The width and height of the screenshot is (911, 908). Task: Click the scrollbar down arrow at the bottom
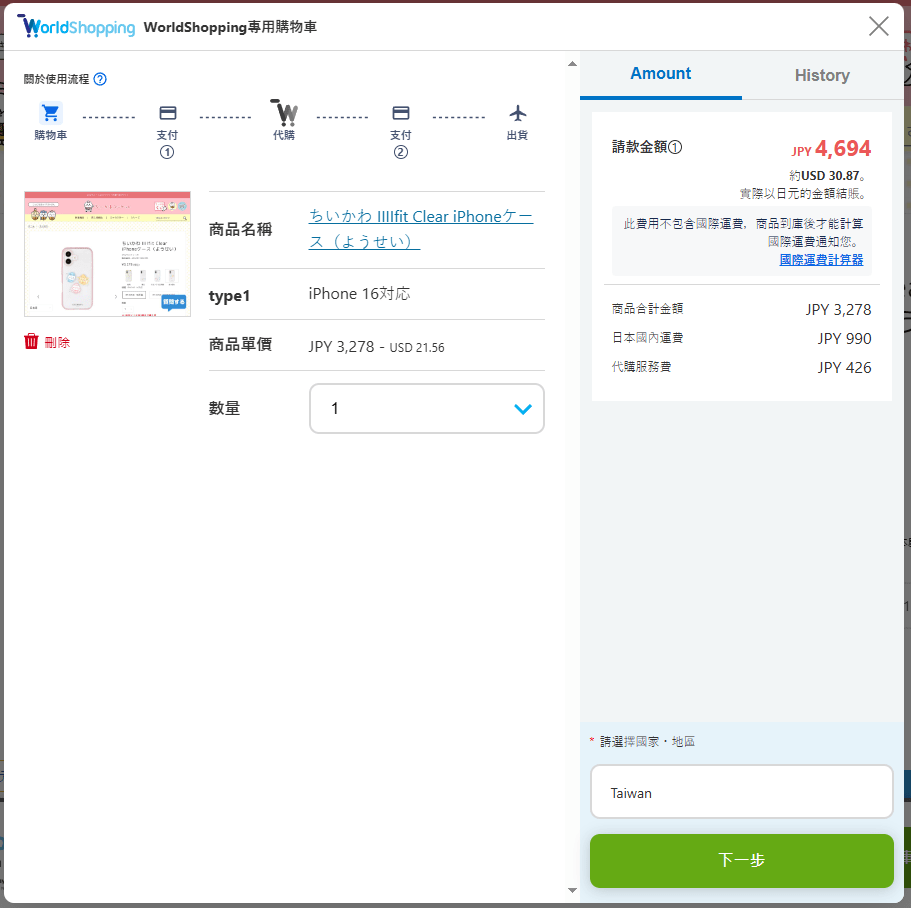click(x=572, y=890)
